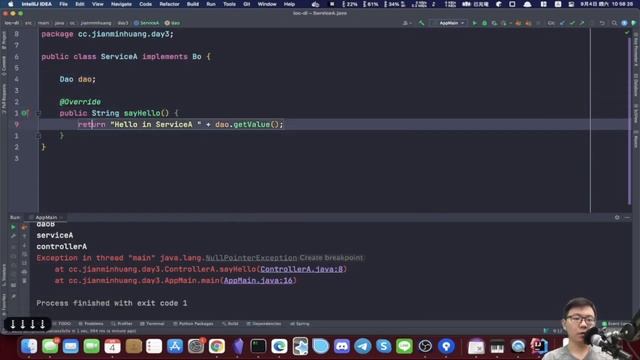This screenshot has height=360, width=640.
Task: Open Telegram from the Dock
Action: point(362,347)
